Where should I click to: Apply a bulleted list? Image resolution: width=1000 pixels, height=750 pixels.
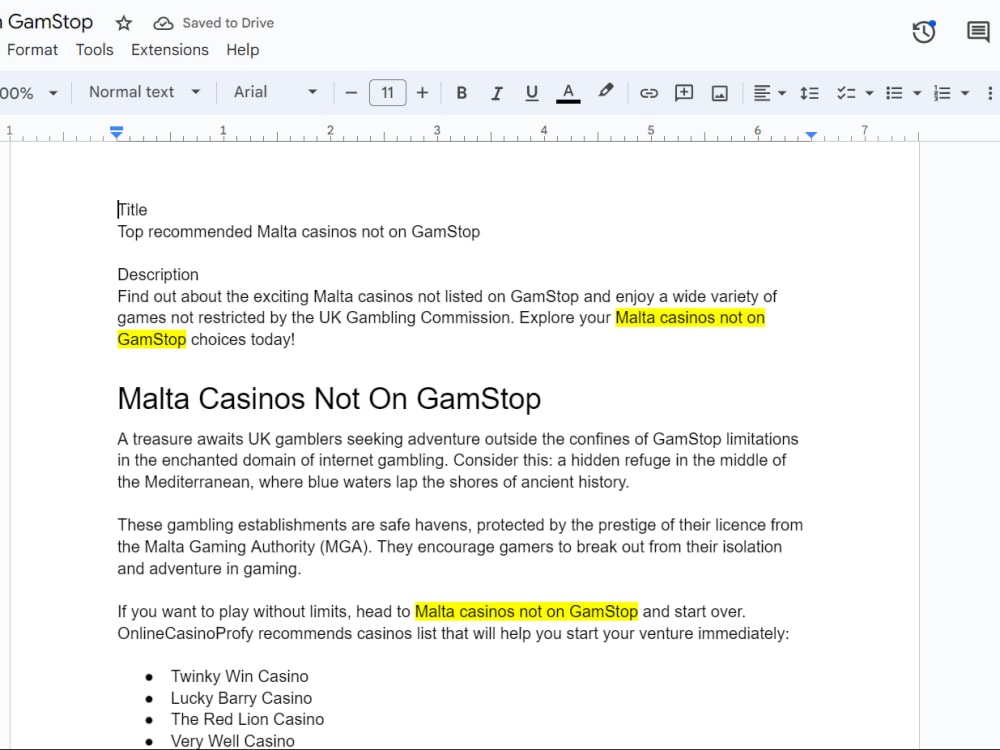pyautogui.click(x=894, y=93)
